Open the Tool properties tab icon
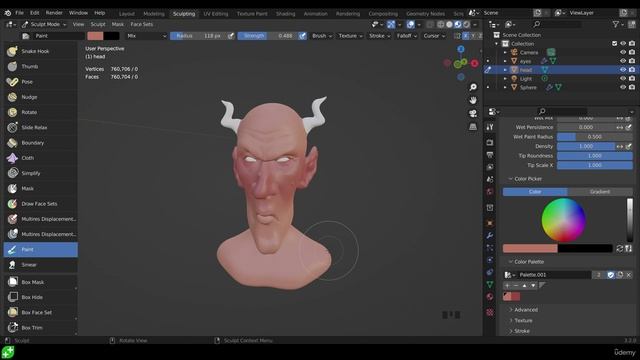The width and height of the screenshot is (640, 360). (490, 127)
